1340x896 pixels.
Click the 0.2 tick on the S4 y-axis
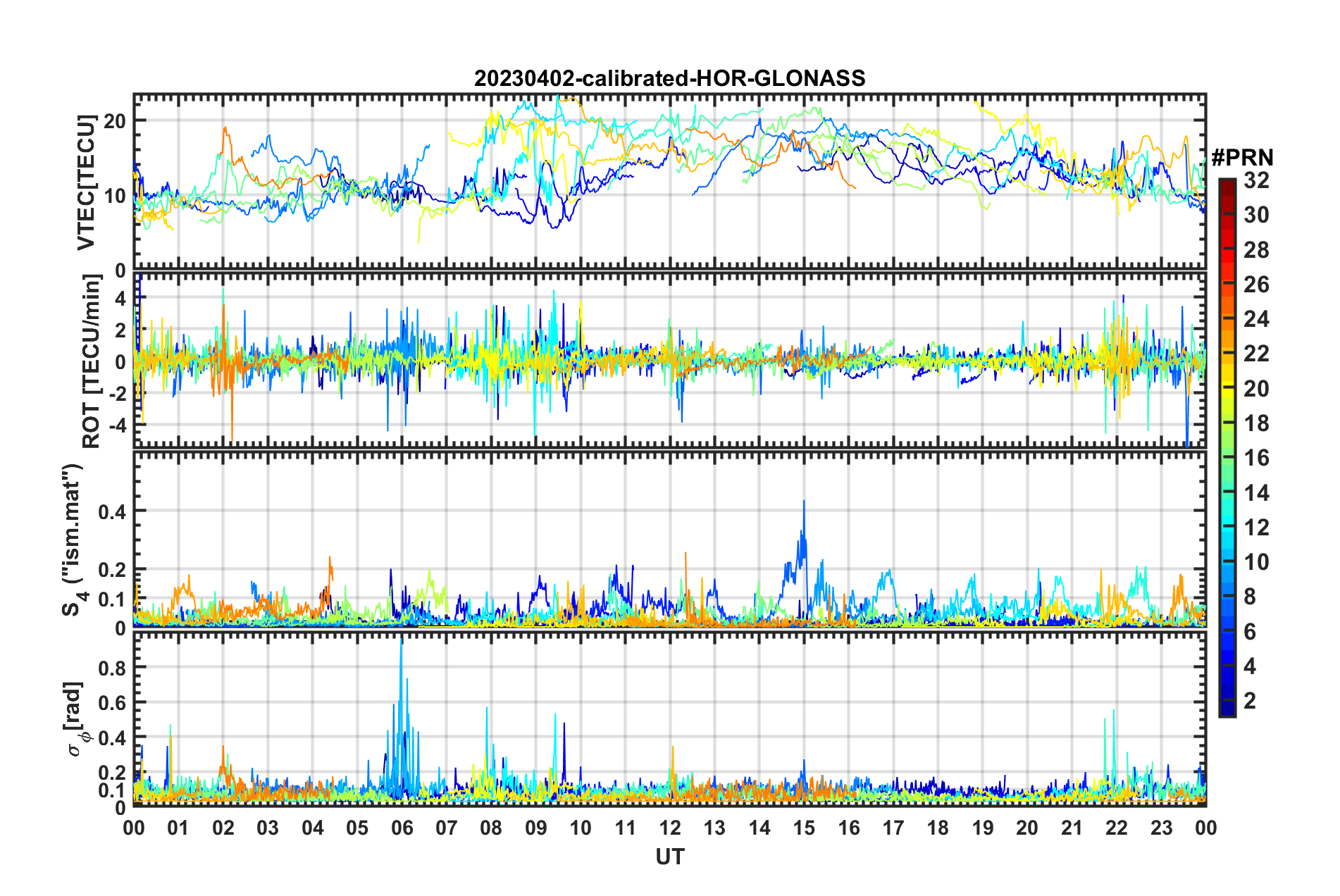(113, 570)
